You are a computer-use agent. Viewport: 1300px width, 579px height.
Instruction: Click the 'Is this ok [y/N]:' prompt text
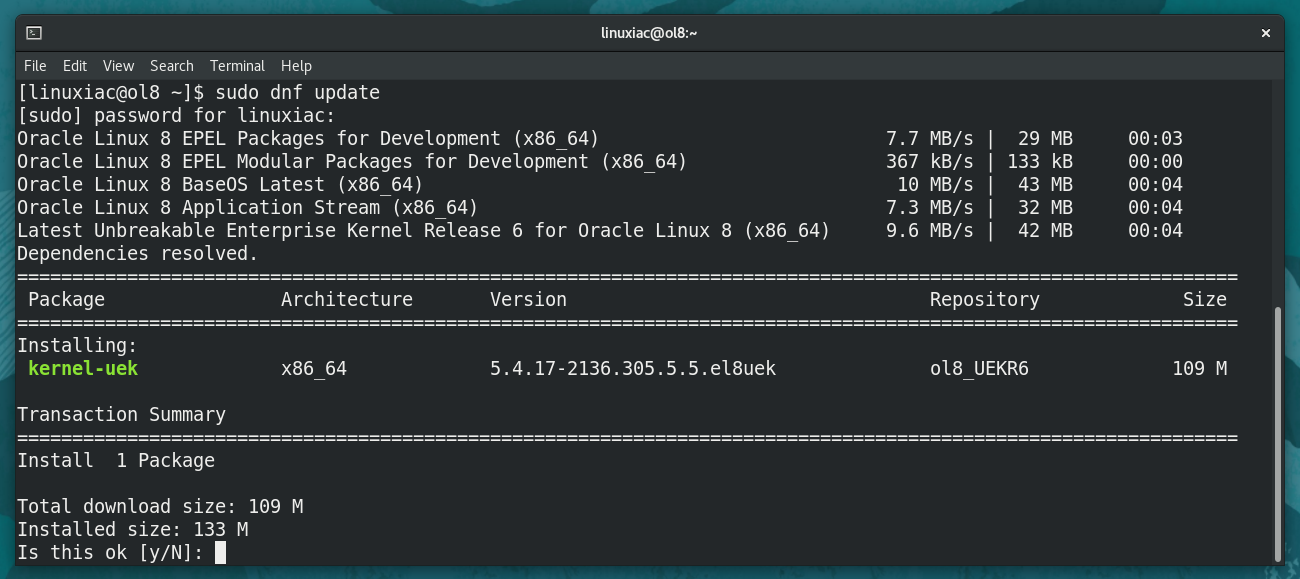(110, 553)
